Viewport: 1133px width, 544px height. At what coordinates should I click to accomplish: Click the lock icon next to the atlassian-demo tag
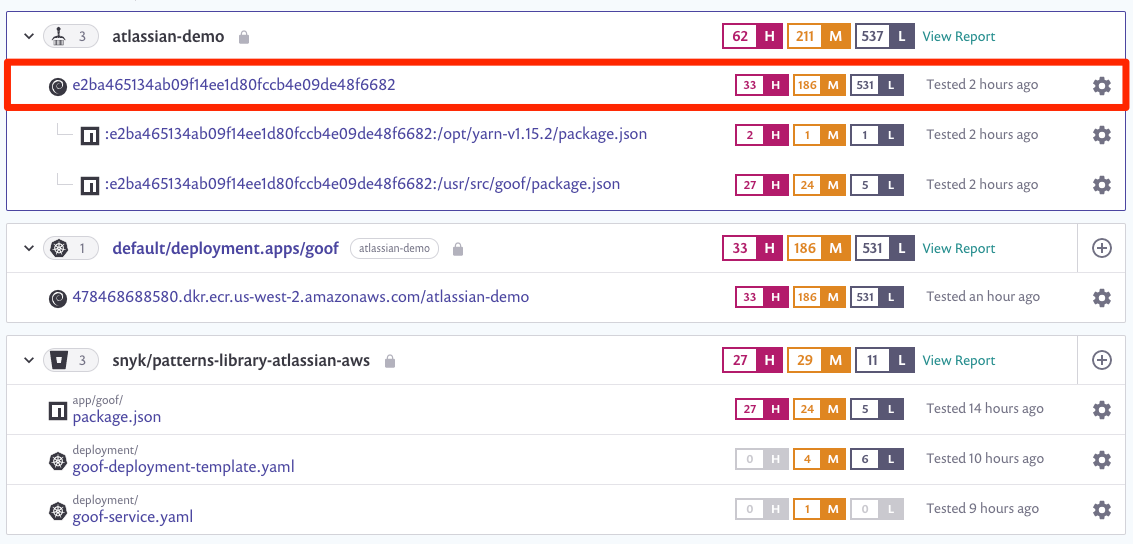457,249
